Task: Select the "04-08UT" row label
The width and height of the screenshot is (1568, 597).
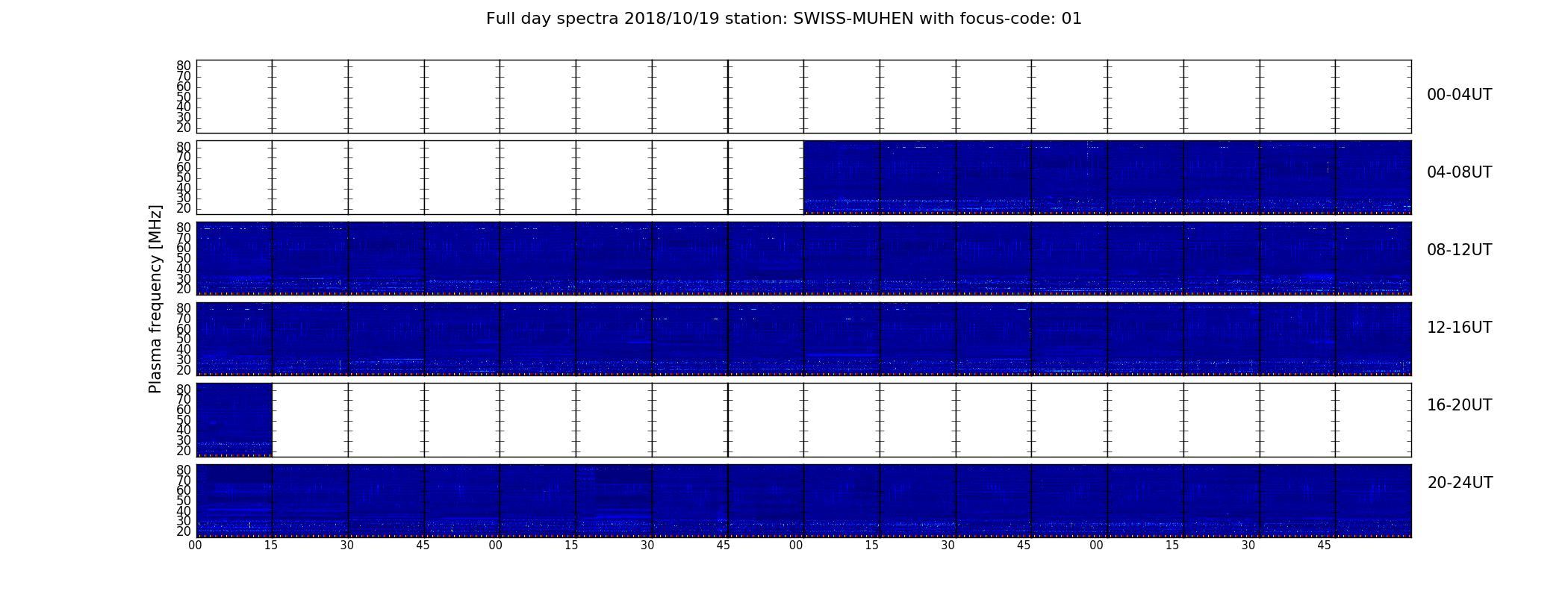Action: coord(1459,172)
